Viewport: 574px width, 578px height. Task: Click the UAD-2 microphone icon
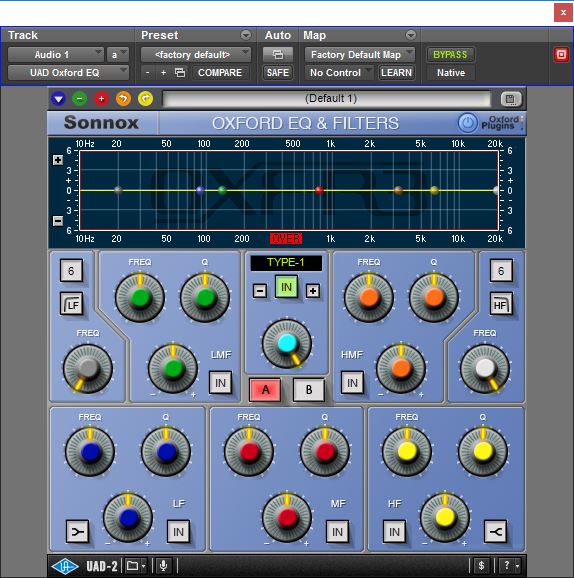164,565
